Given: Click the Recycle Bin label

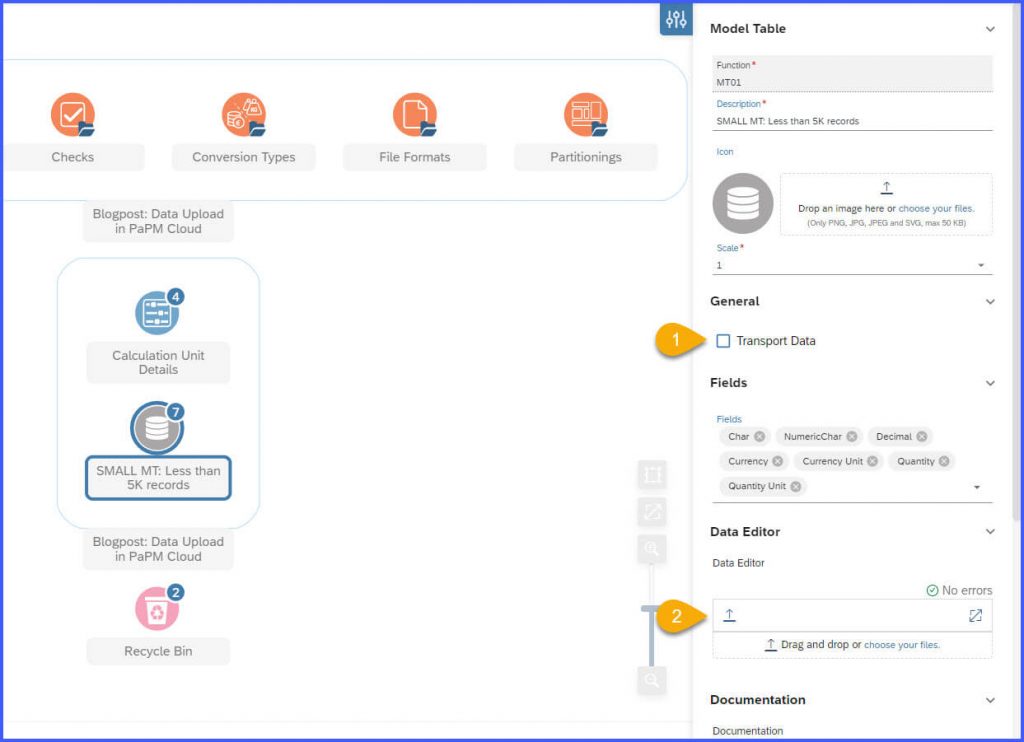Looking at the screenshot, I should tap(158, 651).
